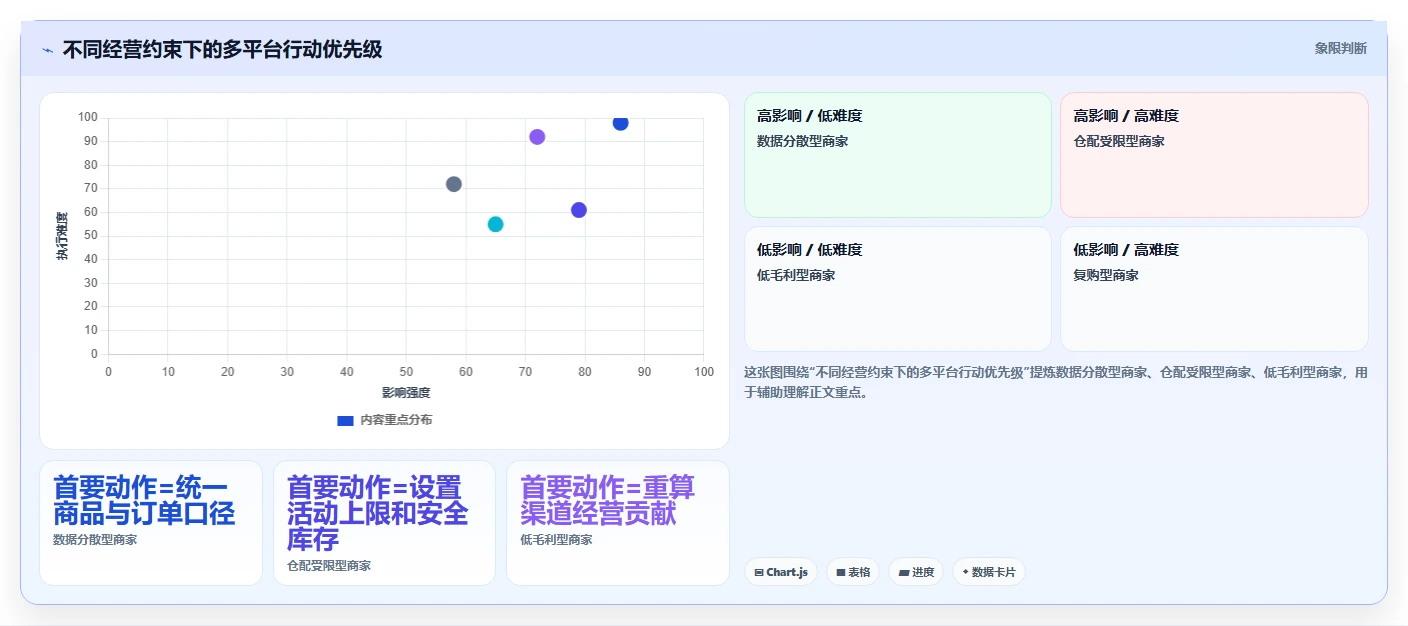Open the 高影响 / 高难度 quadrant card
The height and width of the screenshot is (626, 1408).
[x=1214, y=155]
